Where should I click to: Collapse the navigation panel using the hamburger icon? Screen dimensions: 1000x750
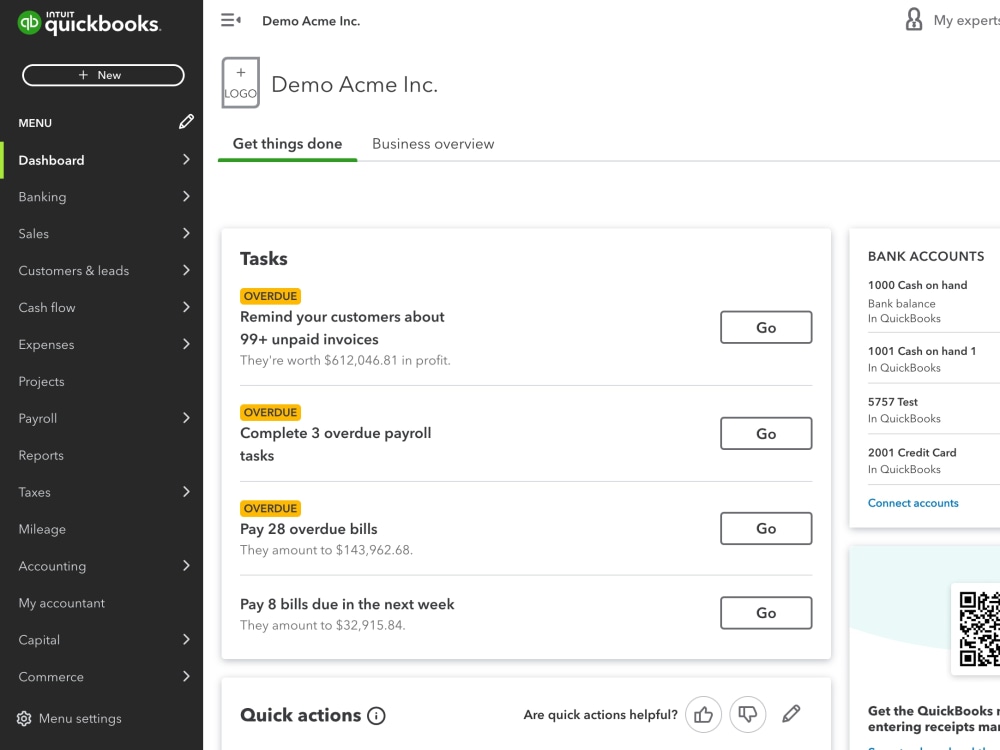click(x=231, y=20)
